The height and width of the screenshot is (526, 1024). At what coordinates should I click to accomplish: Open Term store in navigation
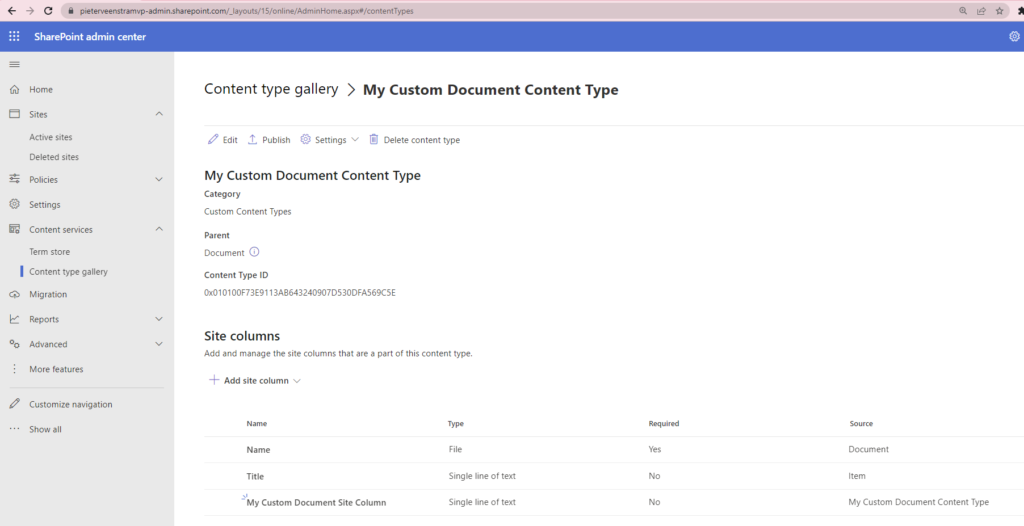(x=50, y=252)
